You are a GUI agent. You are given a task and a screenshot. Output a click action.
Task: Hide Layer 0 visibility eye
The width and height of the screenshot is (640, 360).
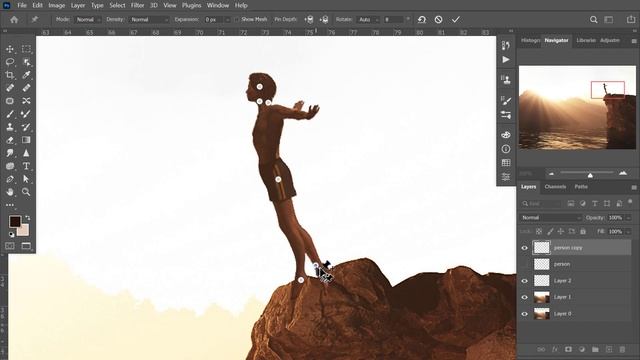pyautogui.click(x=524, y=314)
